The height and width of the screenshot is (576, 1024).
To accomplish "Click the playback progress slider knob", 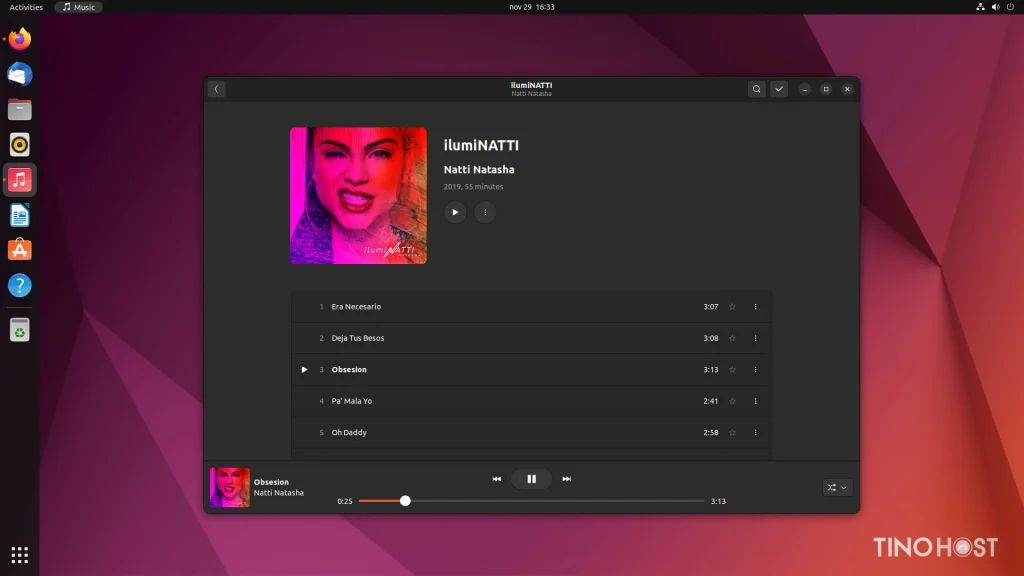I will coord(405,501).
